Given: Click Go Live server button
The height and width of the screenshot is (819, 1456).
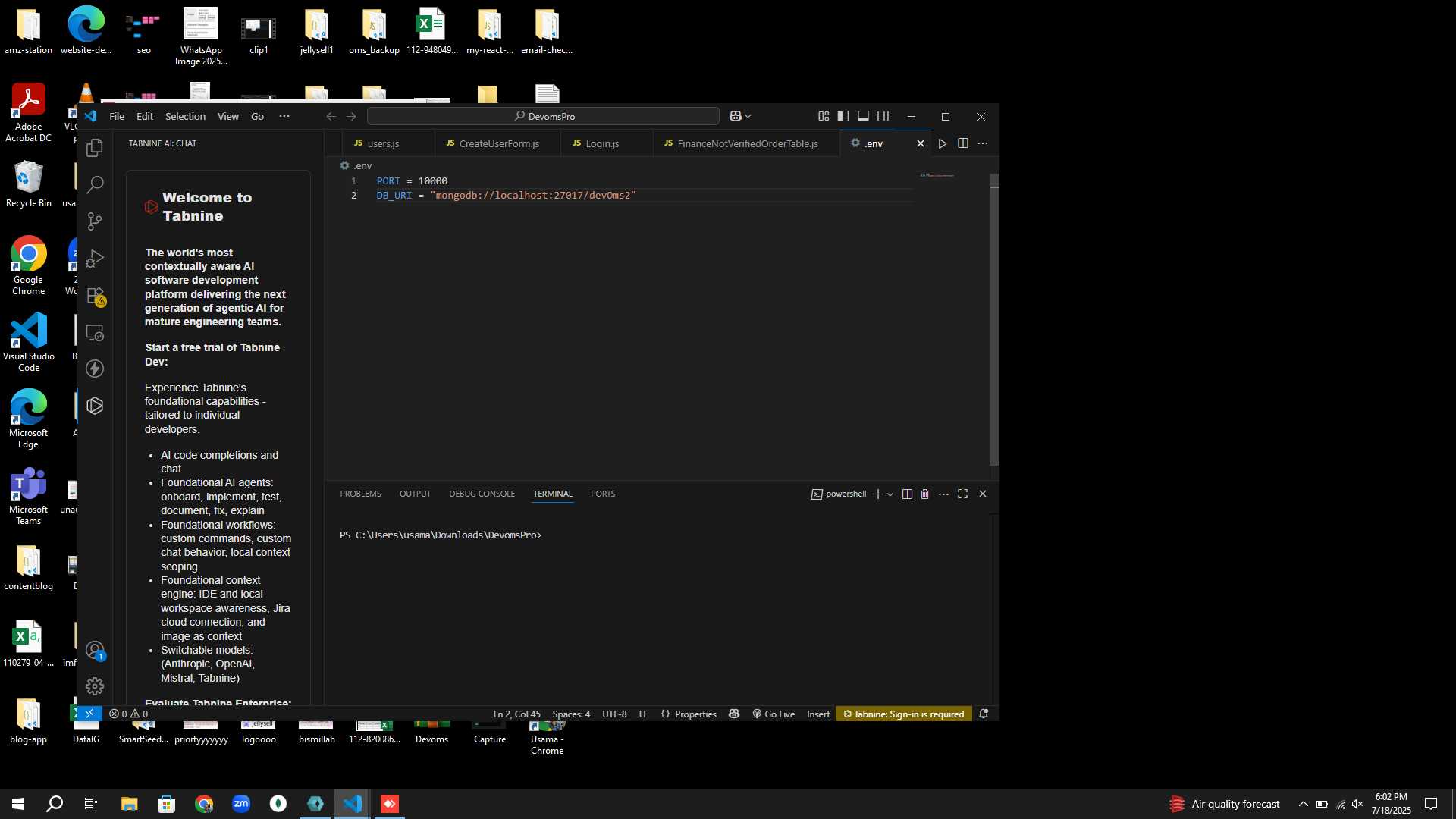Looking at the screenshot, I should coord(773,714).
